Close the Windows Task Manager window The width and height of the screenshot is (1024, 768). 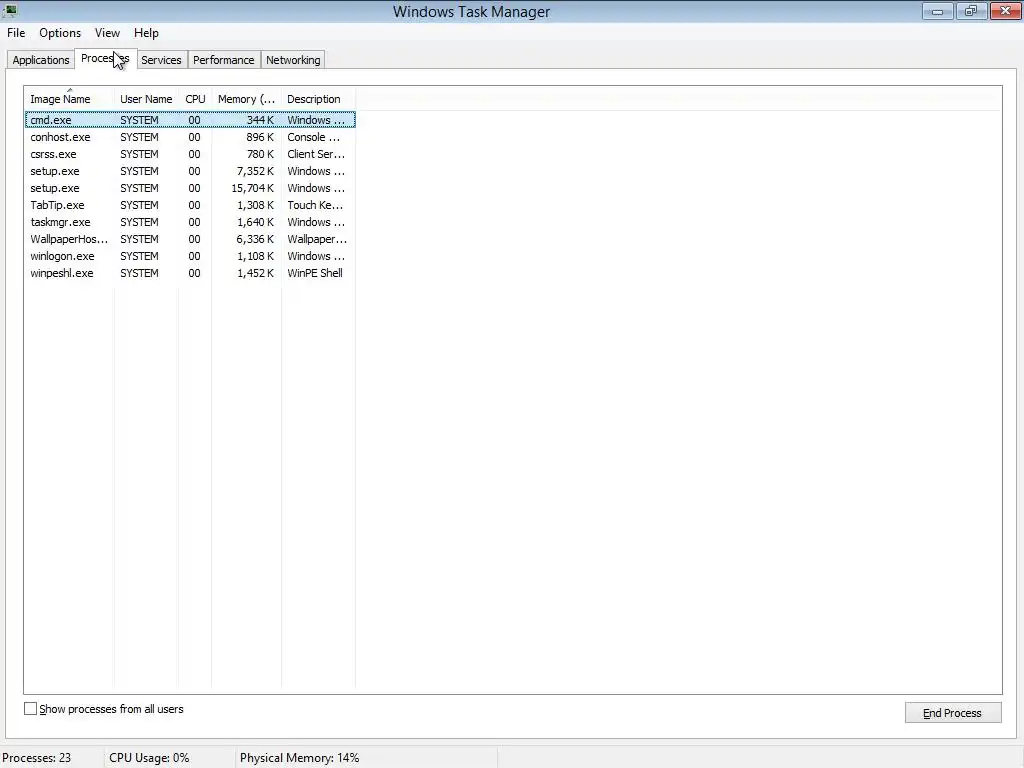tap(1006, 11)
